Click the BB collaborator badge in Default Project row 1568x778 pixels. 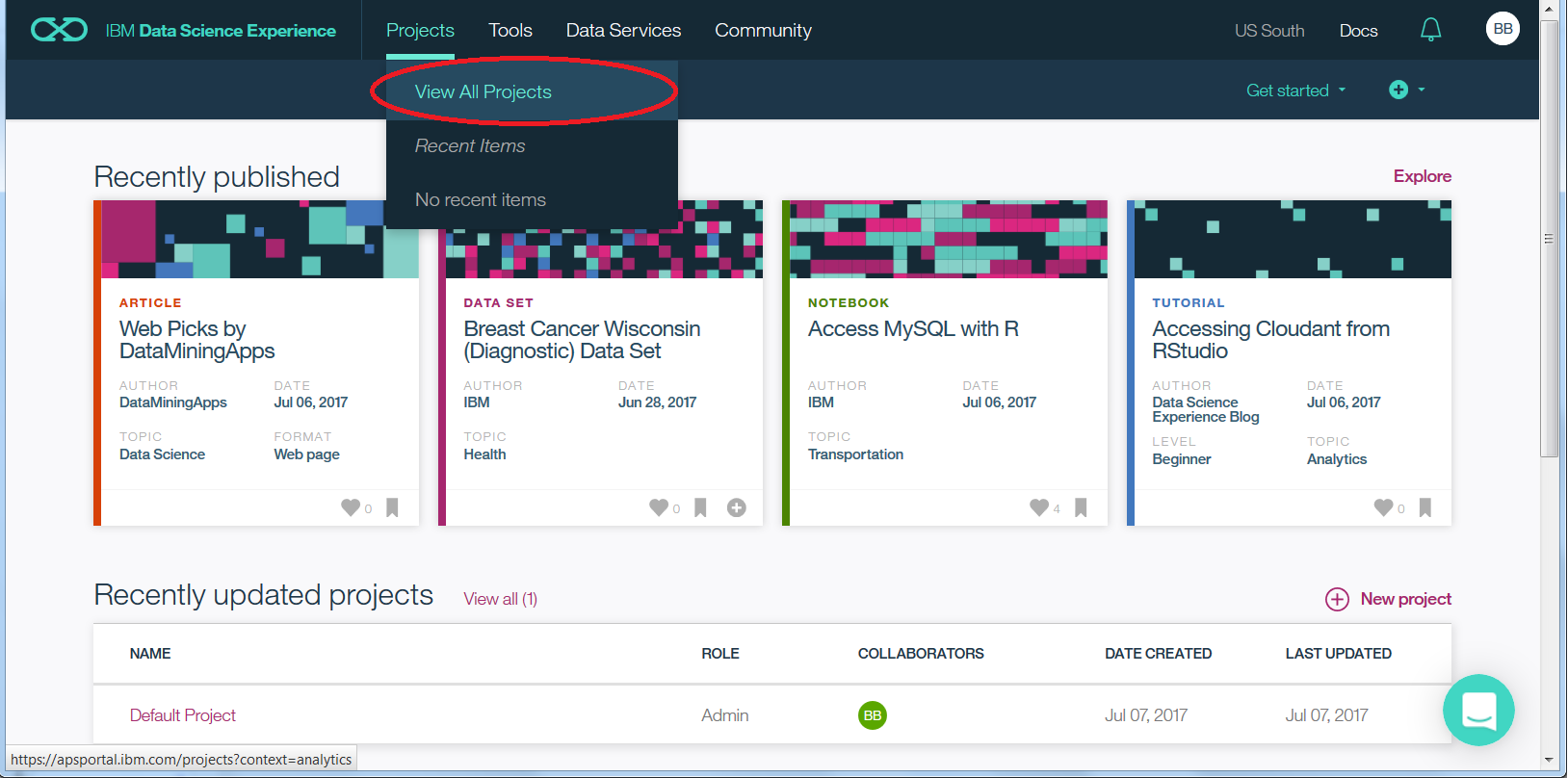(873, 715)
